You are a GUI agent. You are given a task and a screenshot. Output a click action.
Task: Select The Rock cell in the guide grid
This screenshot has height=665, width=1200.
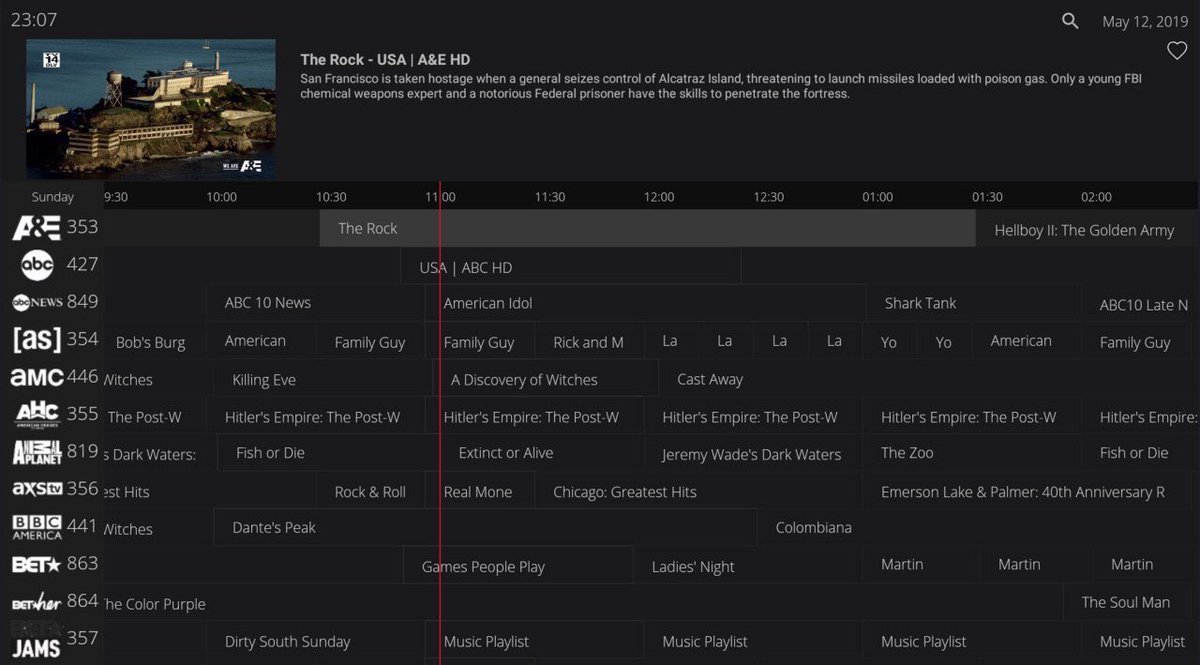pyautogui.click(x=647, y=228)
